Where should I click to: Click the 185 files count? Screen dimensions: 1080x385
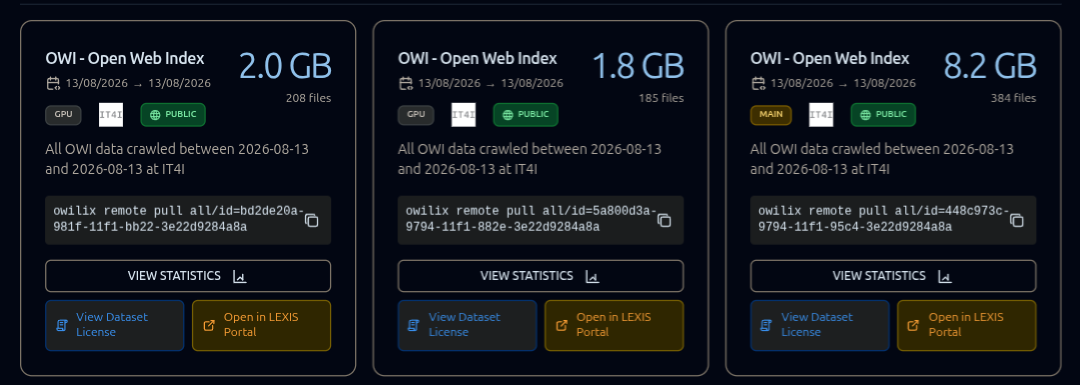click(x=661, y=98)
